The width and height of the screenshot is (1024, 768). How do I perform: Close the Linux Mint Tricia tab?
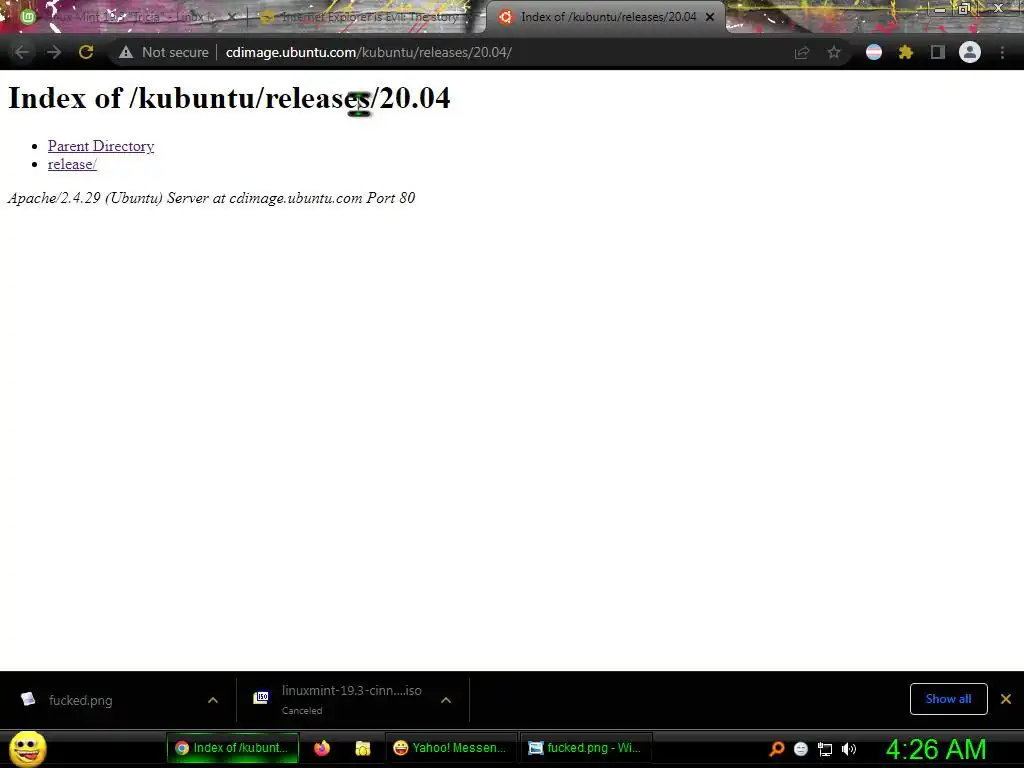tap(231, 17)
